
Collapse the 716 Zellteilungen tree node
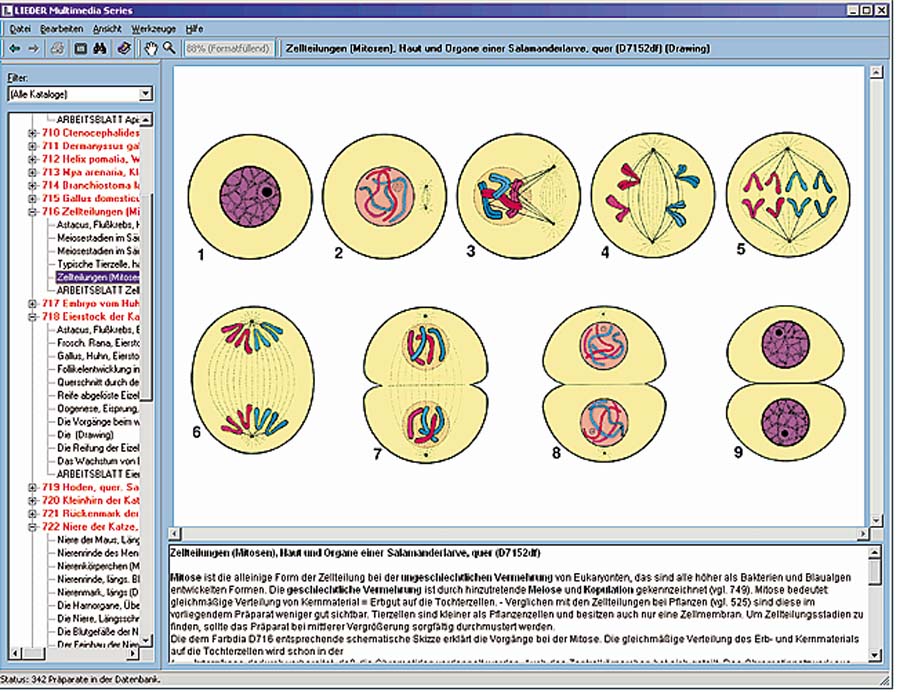(x=32, y=212)
